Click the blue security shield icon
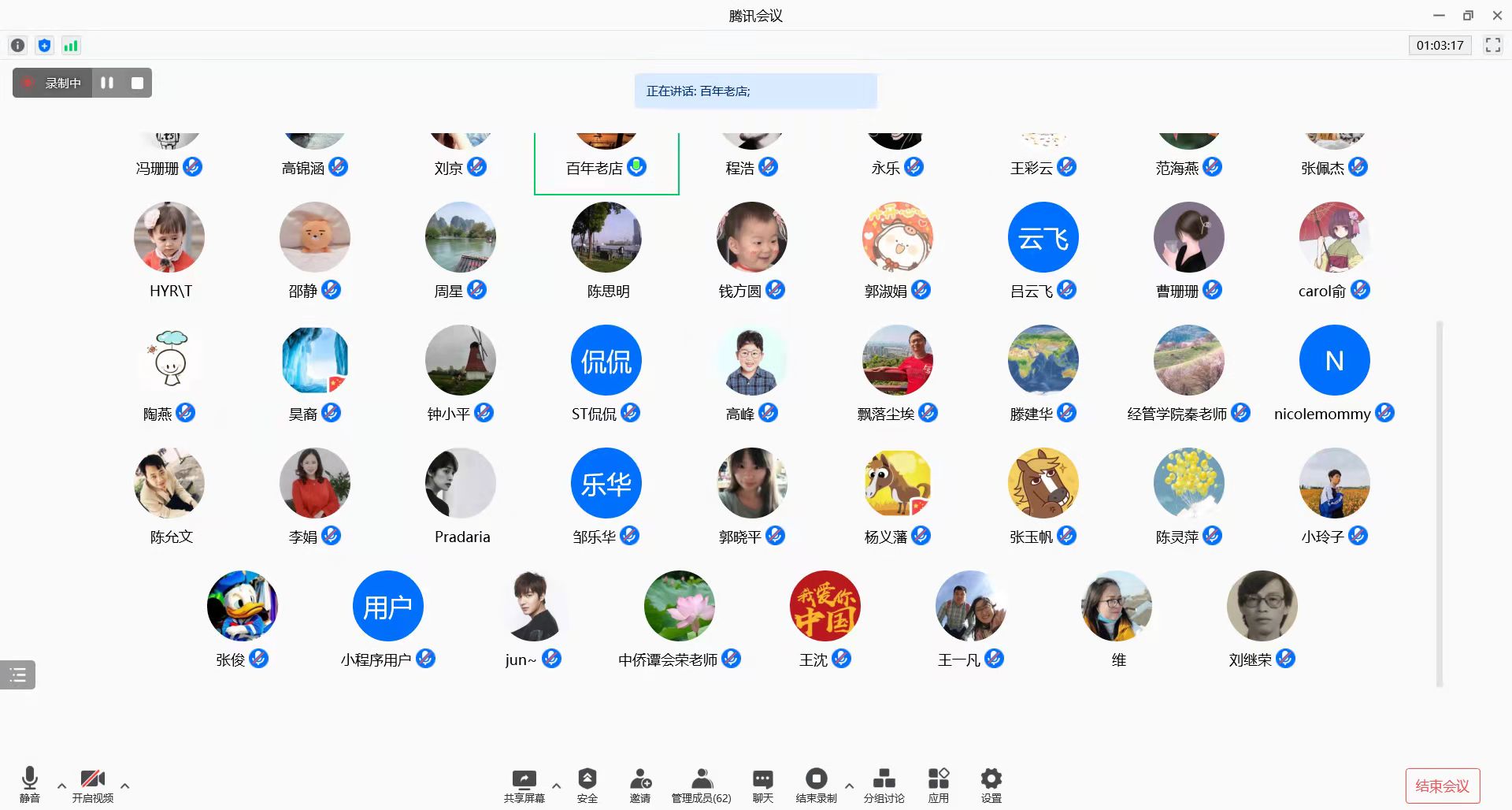 pos(44,46)
